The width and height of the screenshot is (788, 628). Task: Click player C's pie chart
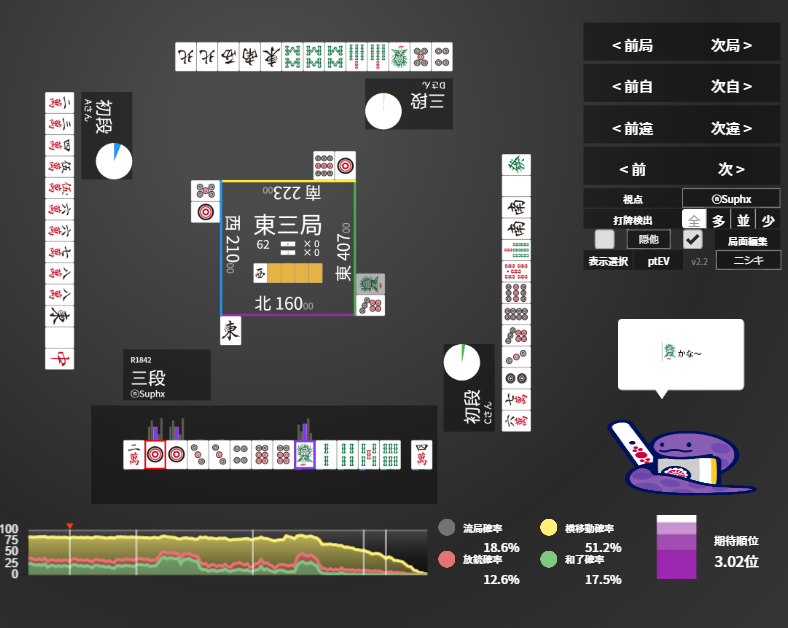pyautogui.click(x=462, y=362)
